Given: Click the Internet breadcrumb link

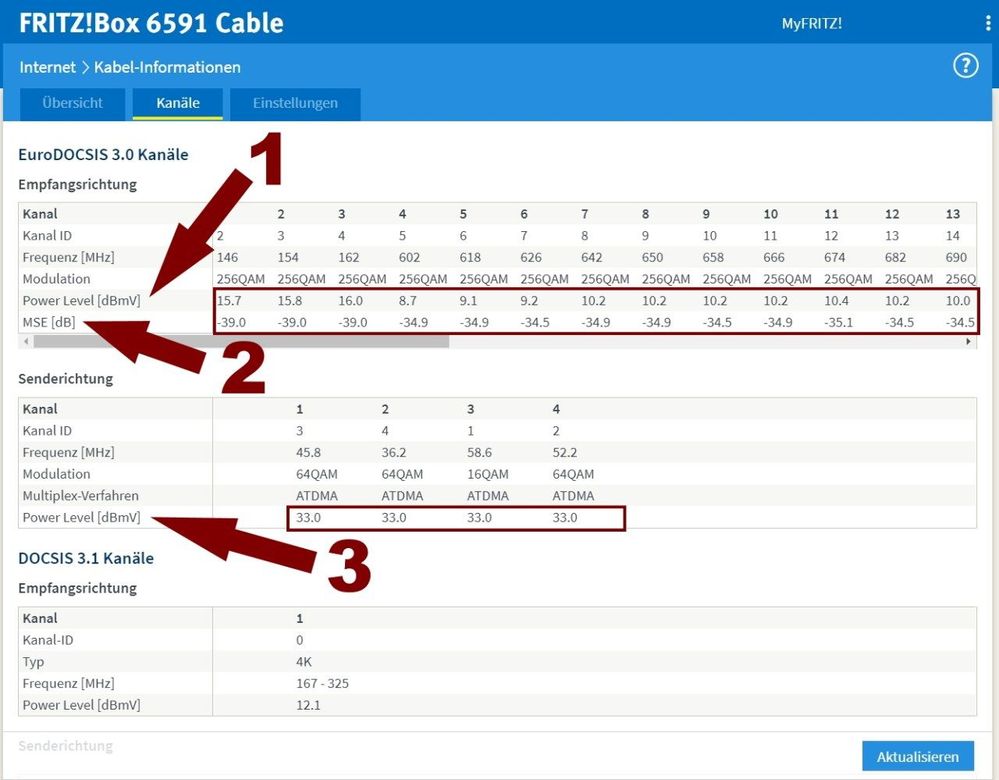Looking at the screenshot, I should coord(47,67).
